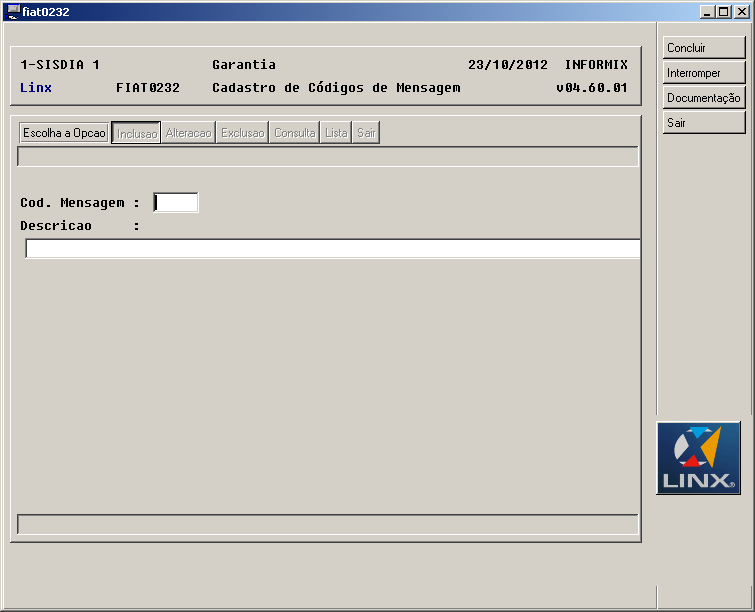Click the LINX logo image

click(699, 458)
